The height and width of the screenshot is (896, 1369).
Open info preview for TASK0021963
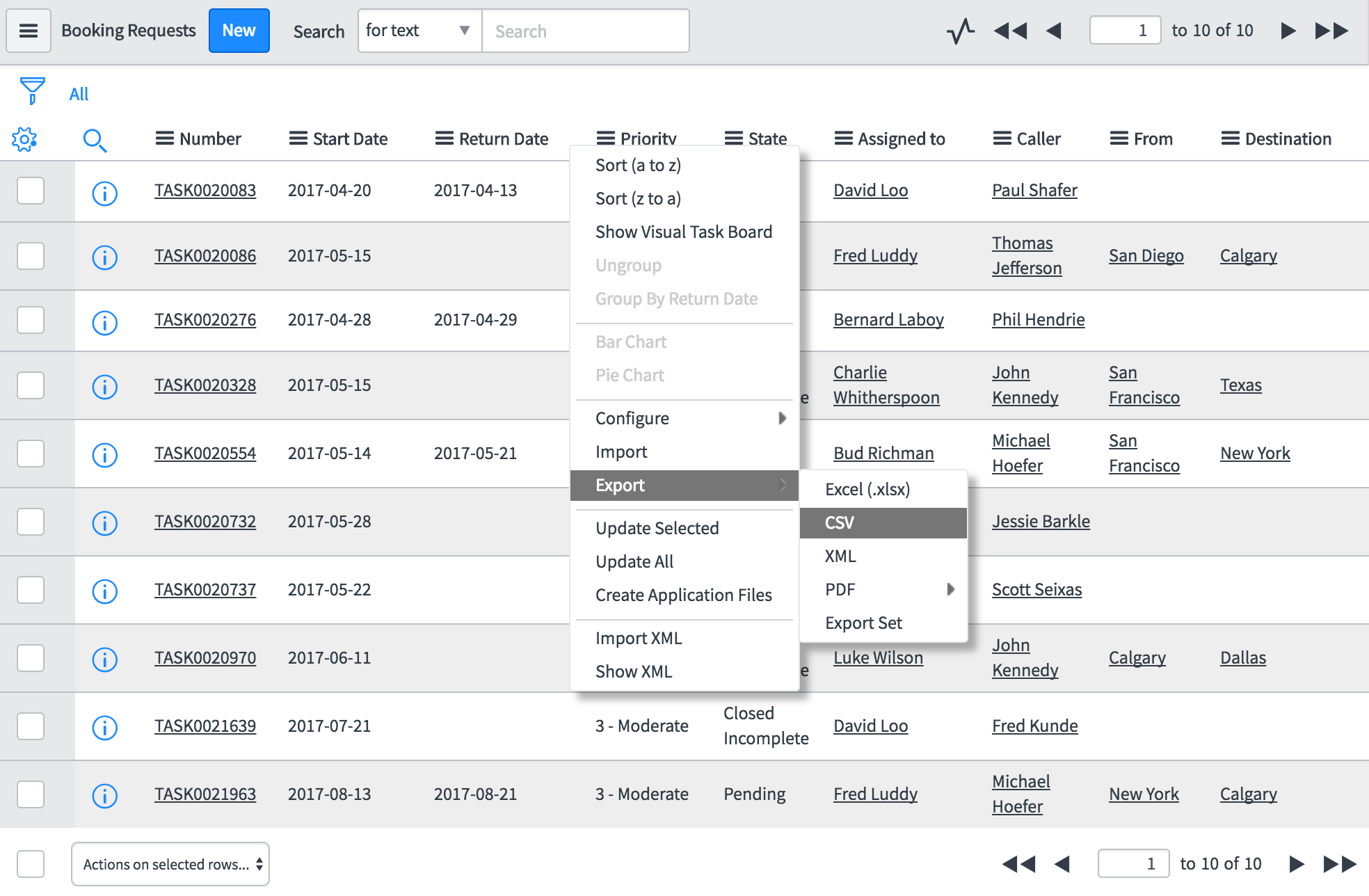tap(104, 795)
